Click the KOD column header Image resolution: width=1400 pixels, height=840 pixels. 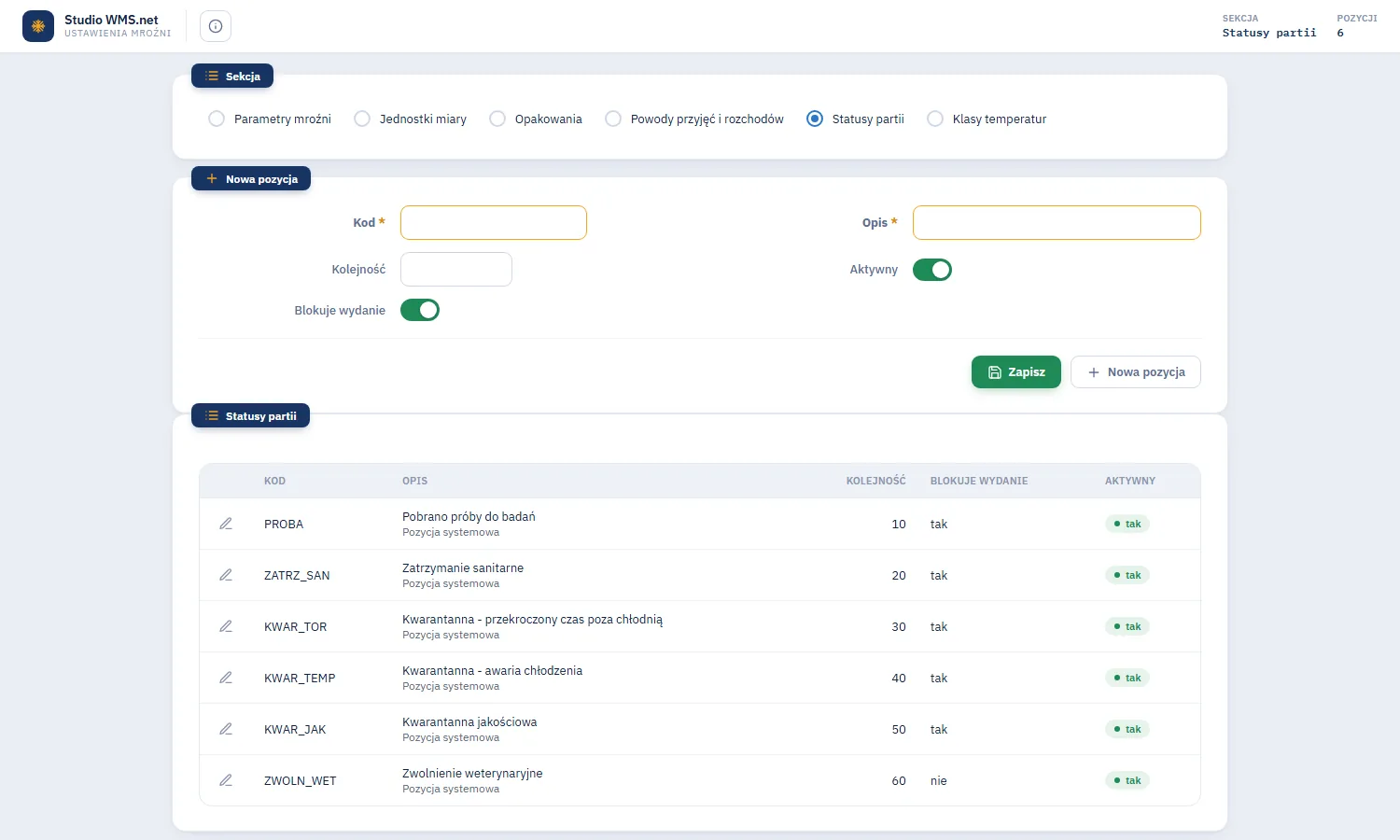[274, 481]
